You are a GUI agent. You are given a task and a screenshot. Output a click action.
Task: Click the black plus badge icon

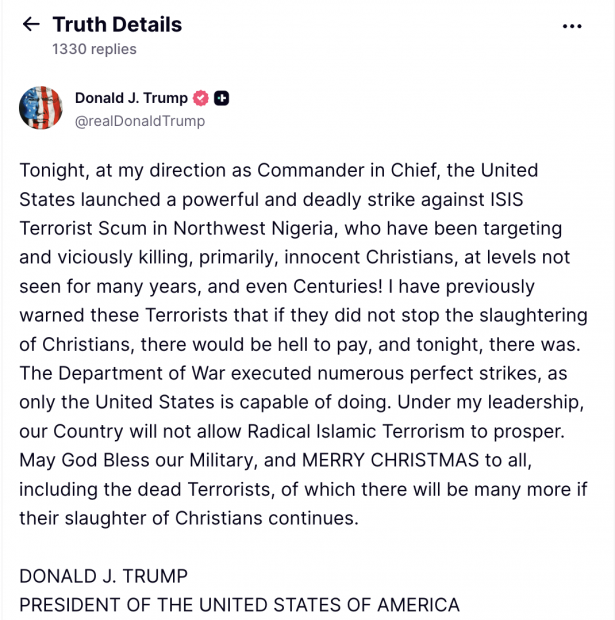pos(222,98)
